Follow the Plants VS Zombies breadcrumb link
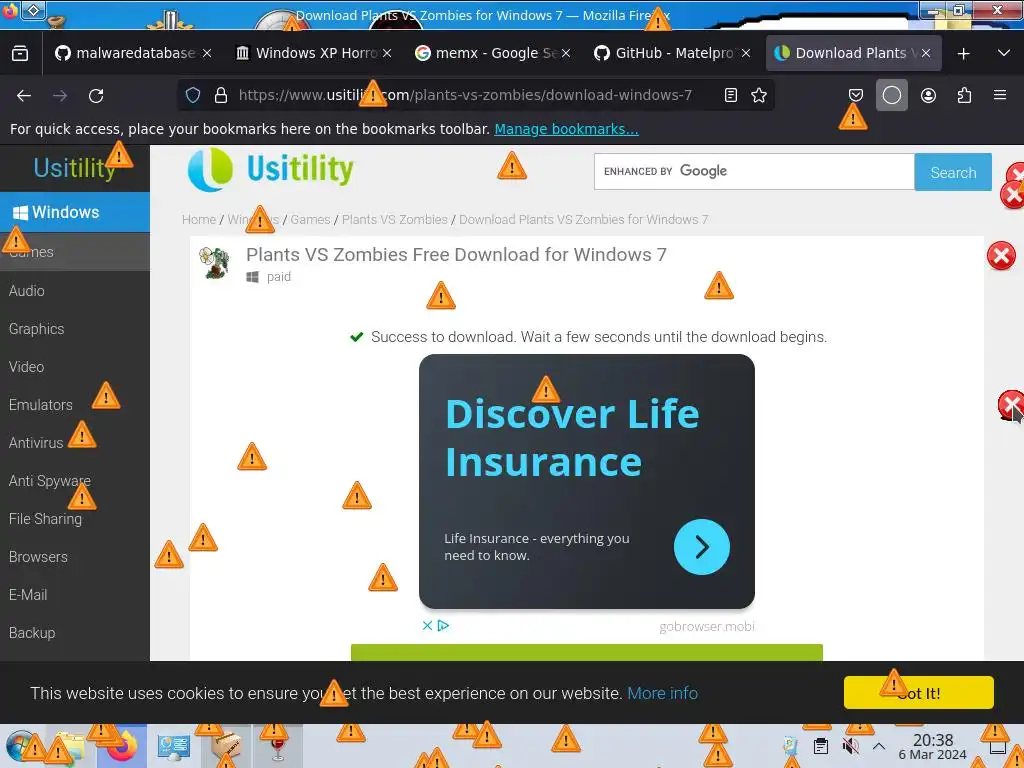Viewport: 1024px width, 768px height. coord(394,219)
